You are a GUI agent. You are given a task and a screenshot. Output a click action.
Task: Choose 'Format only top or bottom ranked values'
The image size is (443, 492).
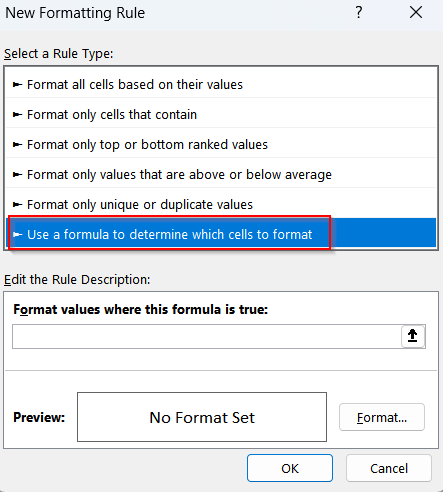(221, 145)
